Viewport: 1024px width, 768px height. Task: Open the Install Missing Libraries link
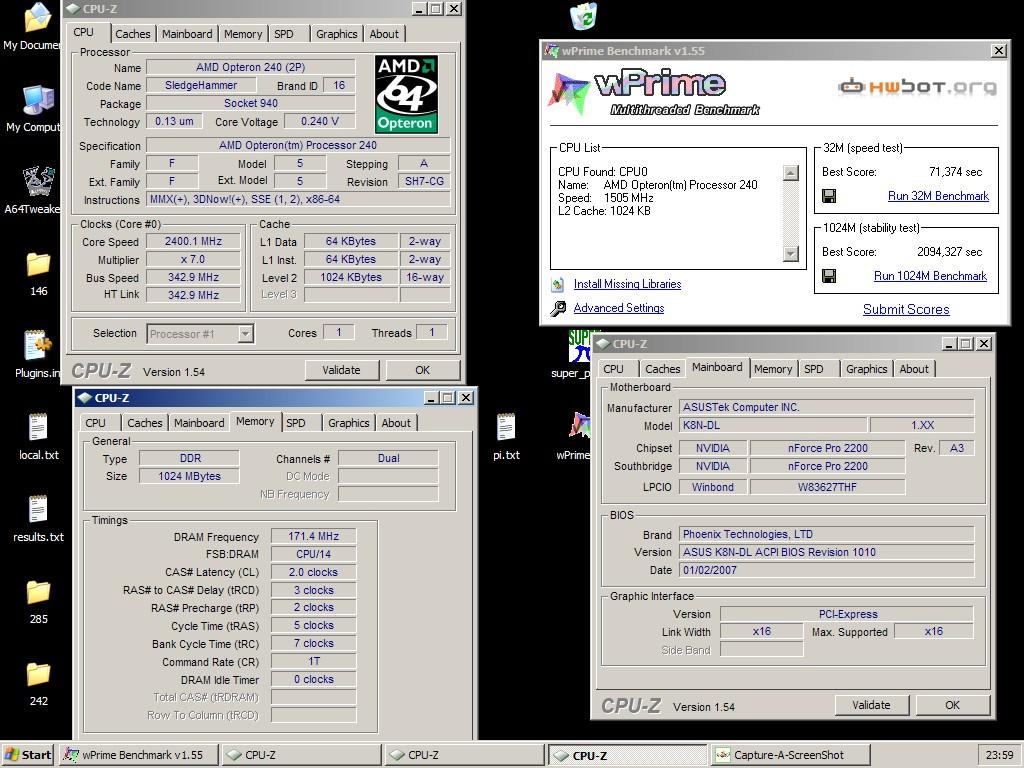tap(627, 284)
